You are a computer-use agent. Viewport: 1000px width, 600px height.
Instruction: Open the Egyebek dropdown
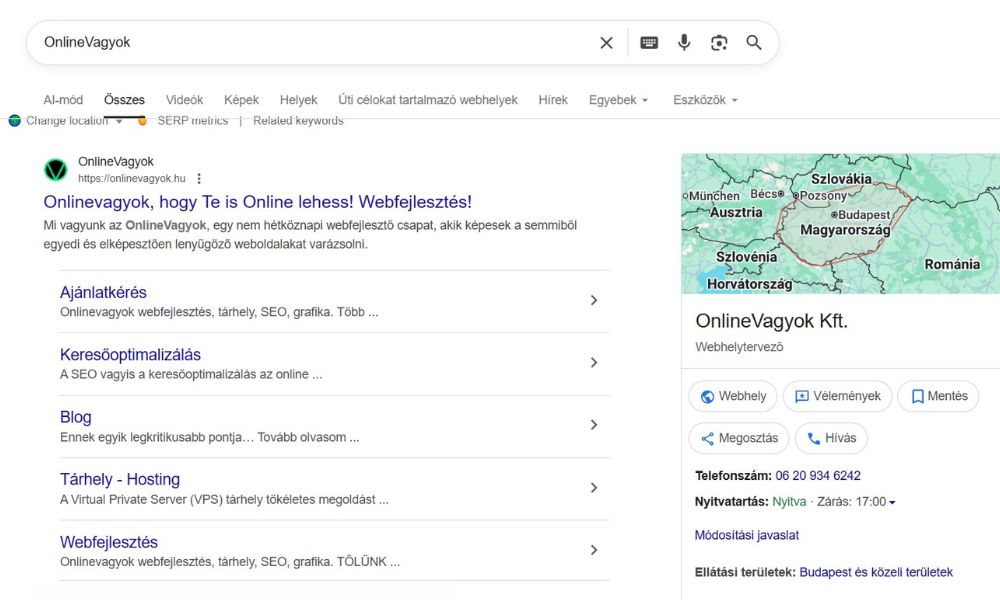pyautogui.click(x=618, y=100)
